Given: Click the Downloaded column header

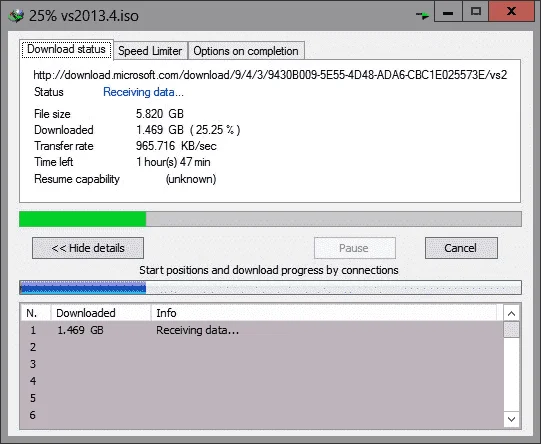Looking at the screenshot, I should 101,313.
